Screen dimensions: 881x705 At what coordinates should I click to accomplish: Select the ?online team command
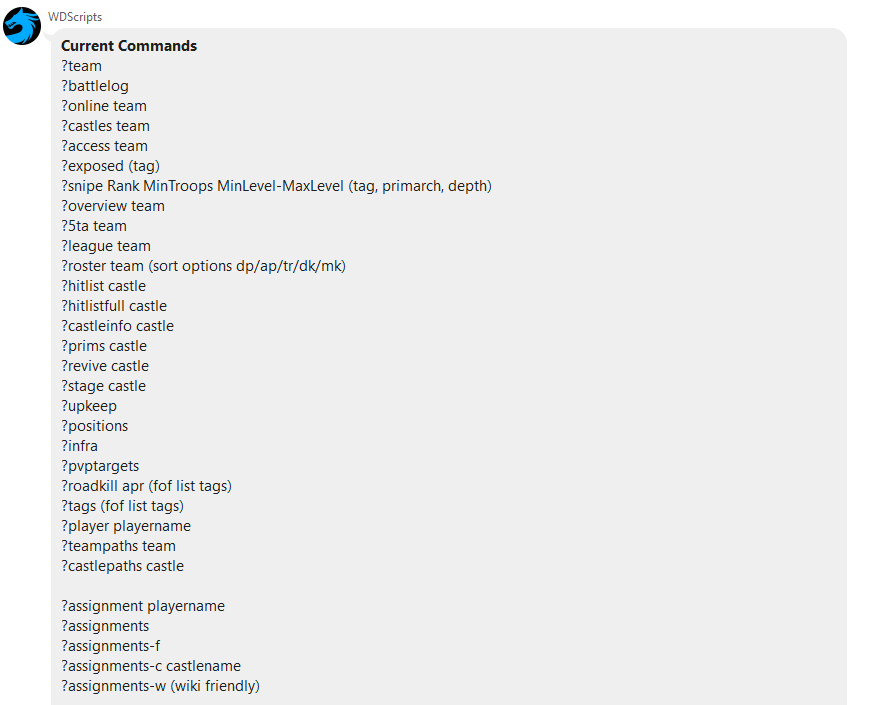click(x=103, y=105)
